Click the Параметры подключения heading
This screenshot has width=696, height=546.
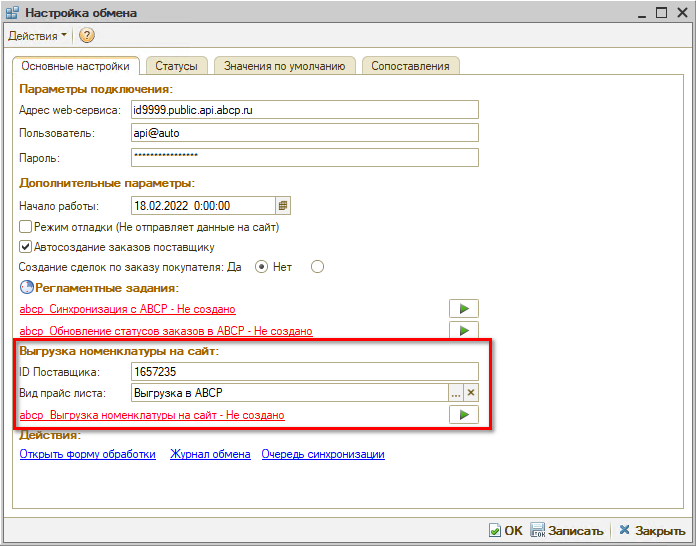[96, 89]
